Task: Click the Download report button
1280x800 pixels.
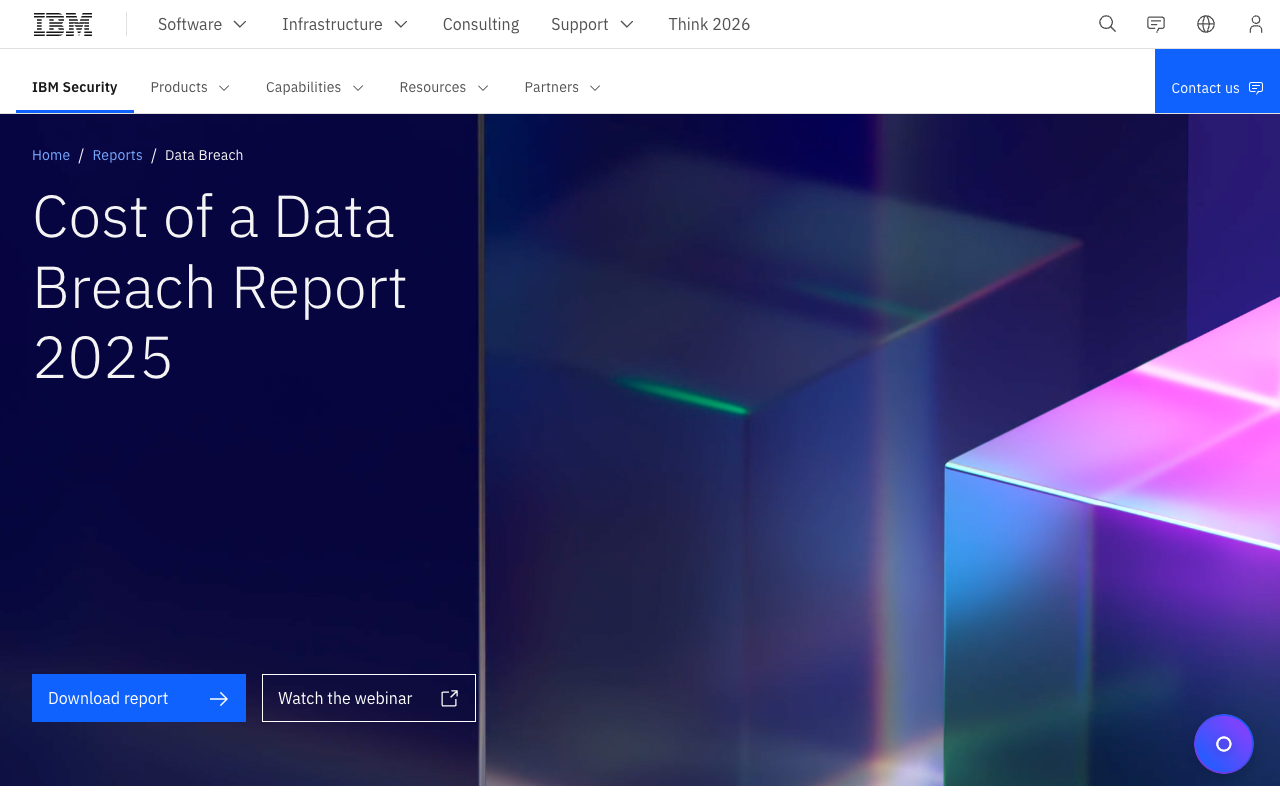Action: coord(139,698)
